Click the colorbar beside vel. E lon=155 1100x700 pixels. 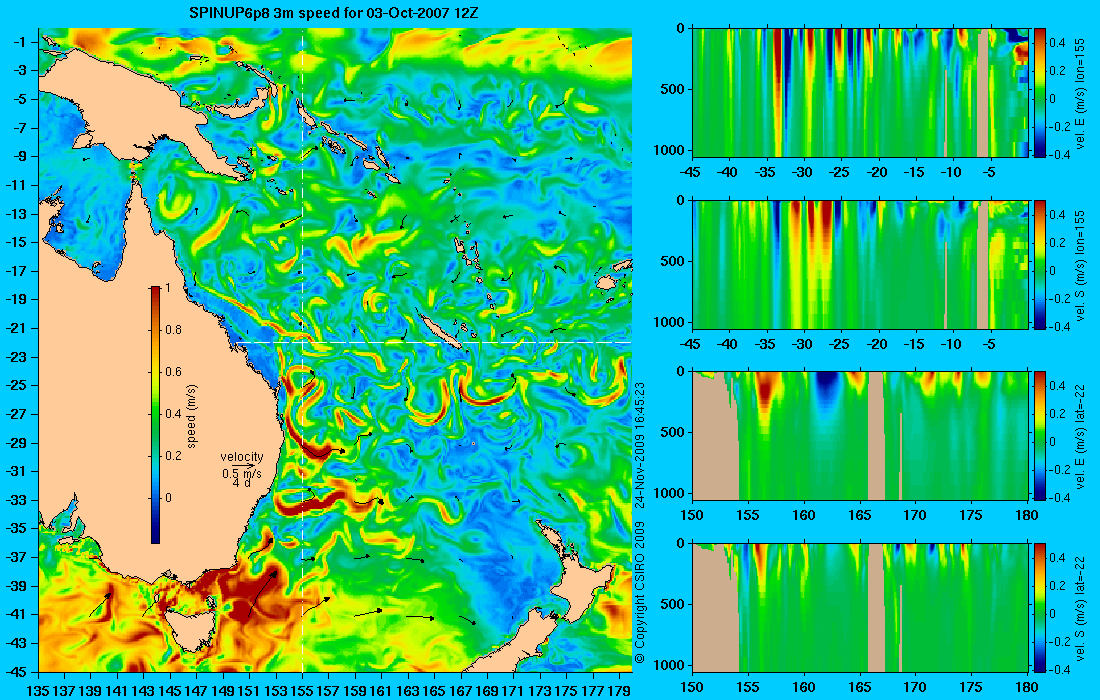tap(1039, 93)
